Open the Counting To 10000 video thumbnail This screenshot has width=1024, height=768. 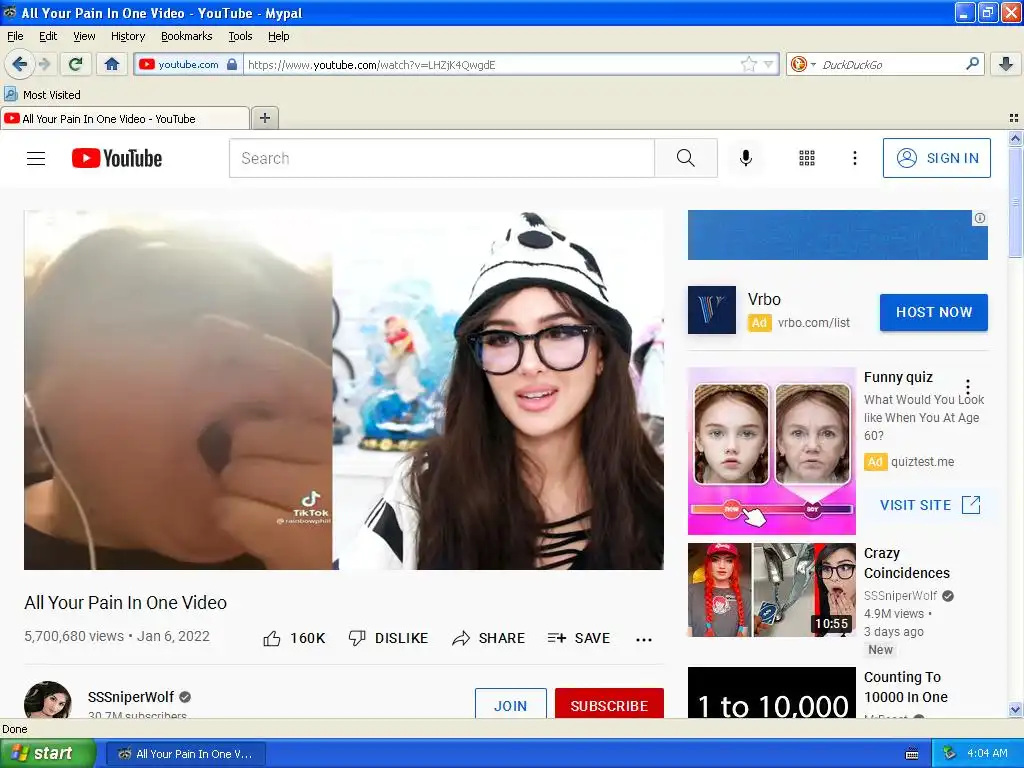tap(772, 692)
